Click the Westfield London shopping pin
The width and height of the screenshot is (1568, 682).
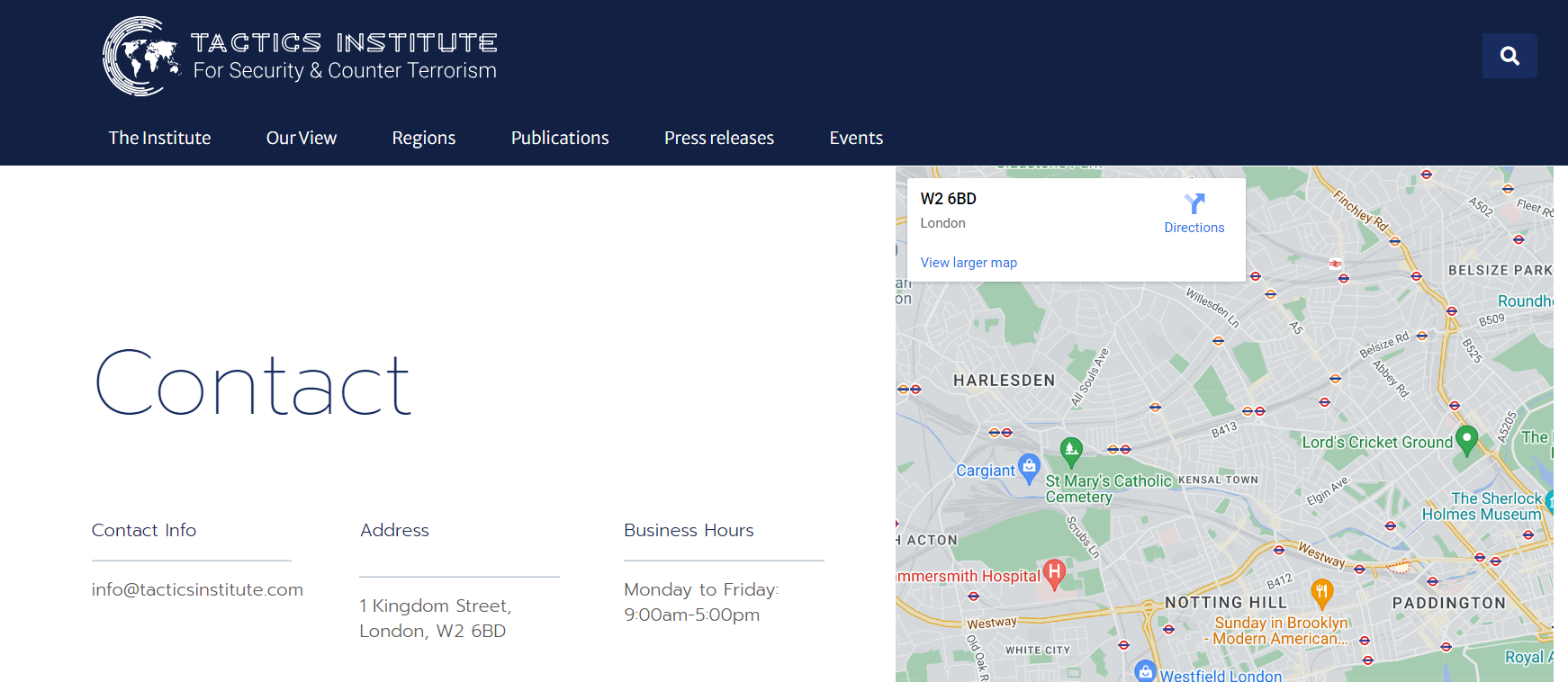pyautogui.click(x=1145, y=671)
